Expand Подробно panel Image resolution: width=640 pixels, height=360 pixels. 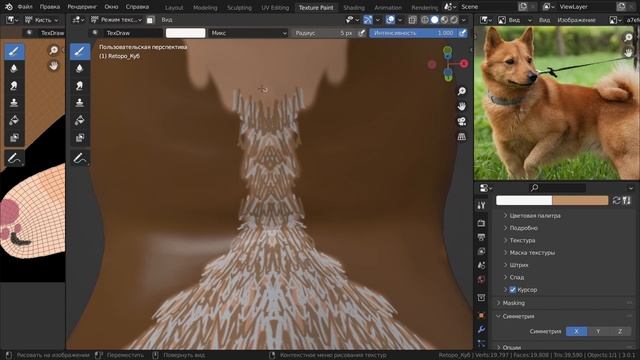pos(523,228)
